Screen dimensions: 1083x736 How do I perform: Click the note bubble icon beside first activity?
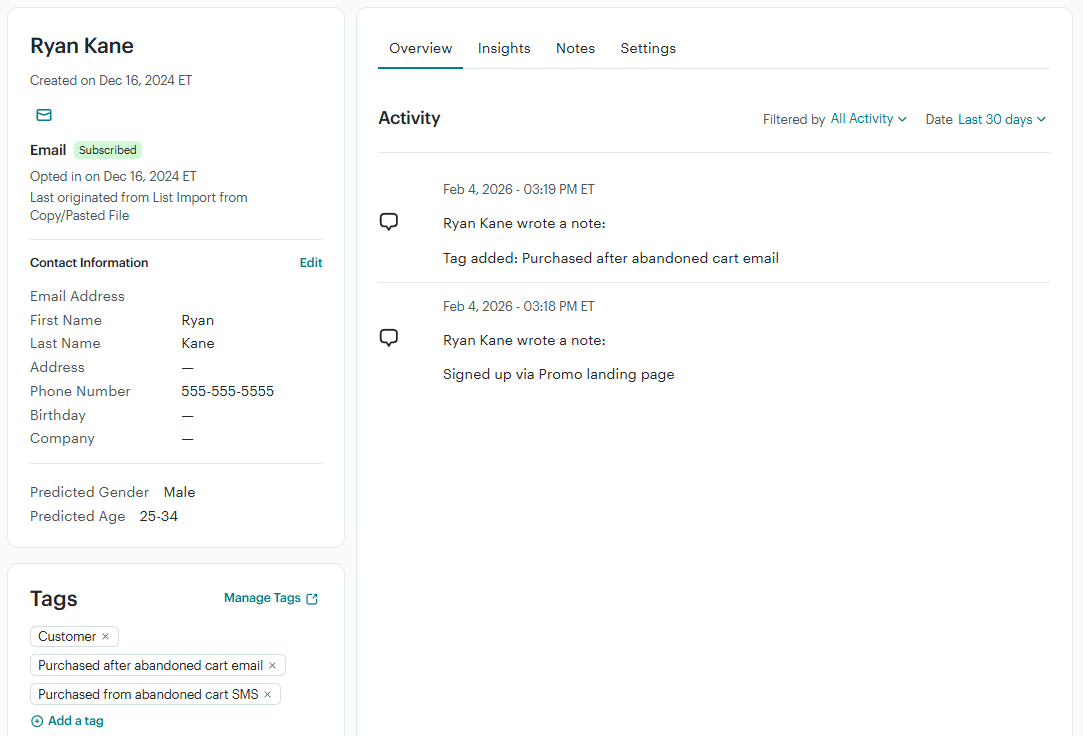point(388,221)
